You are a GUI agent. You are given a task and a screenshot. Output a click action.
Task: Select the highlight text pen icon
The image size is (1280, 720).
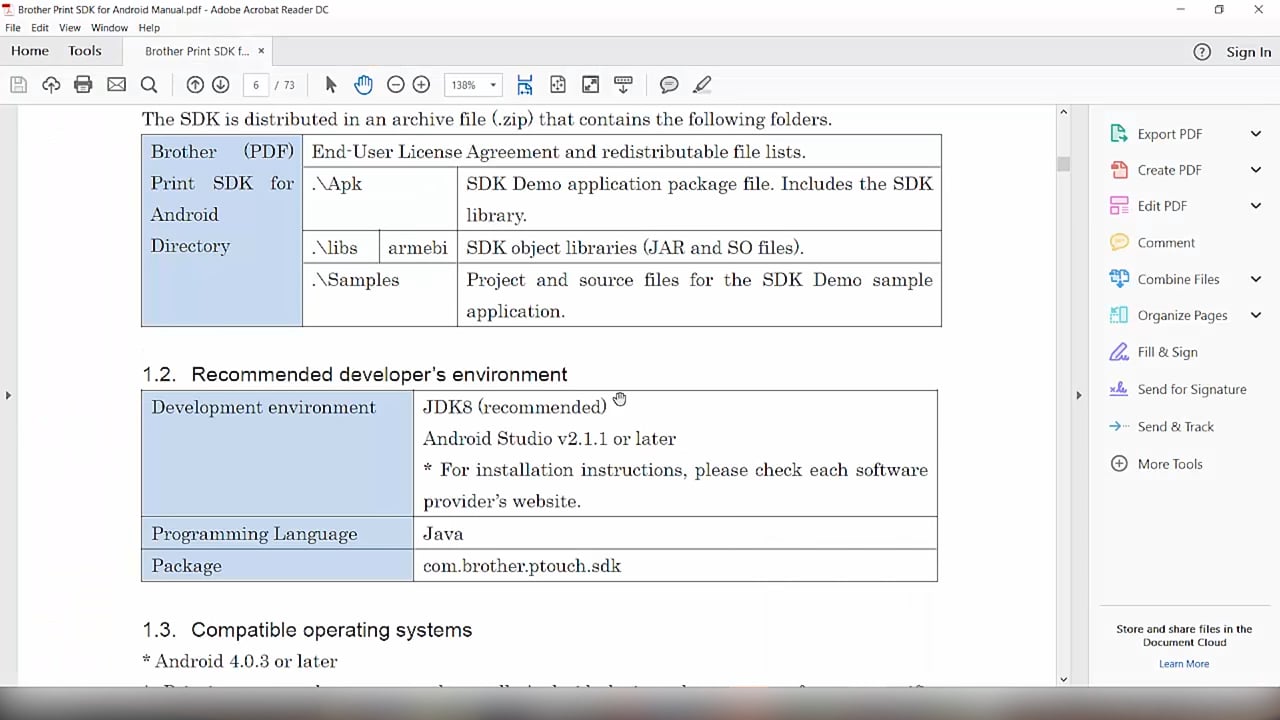pyautogui.click(x=702, y=85)
